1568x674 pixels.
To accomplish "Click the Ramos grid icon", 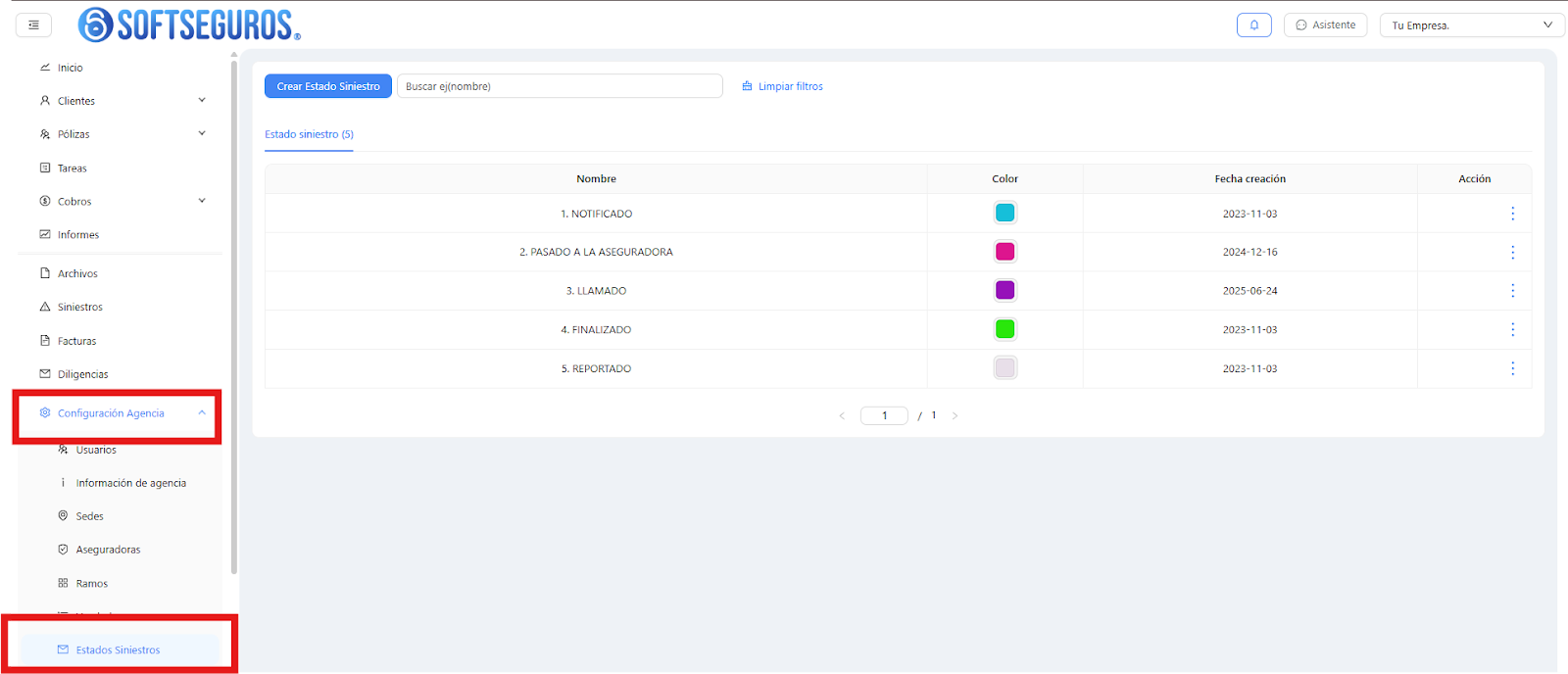I will click(63, 583).
